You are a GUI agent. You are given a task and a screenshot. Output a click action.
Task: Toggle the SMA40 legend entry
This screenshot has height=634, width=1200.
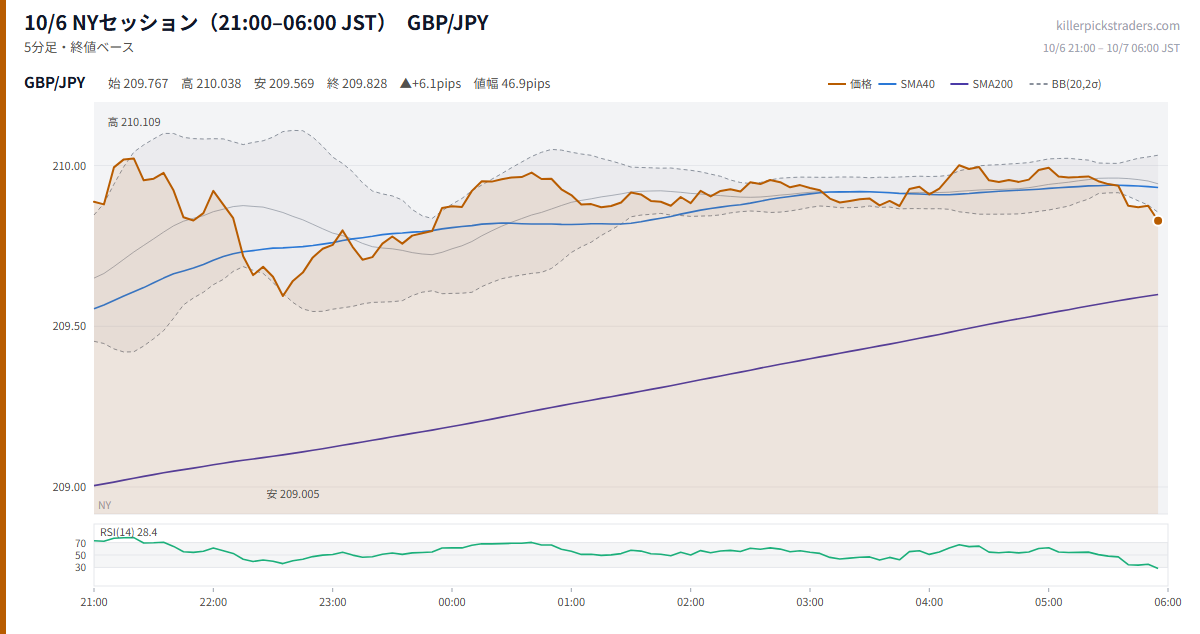pyautogui.click(x=906, y=84)
